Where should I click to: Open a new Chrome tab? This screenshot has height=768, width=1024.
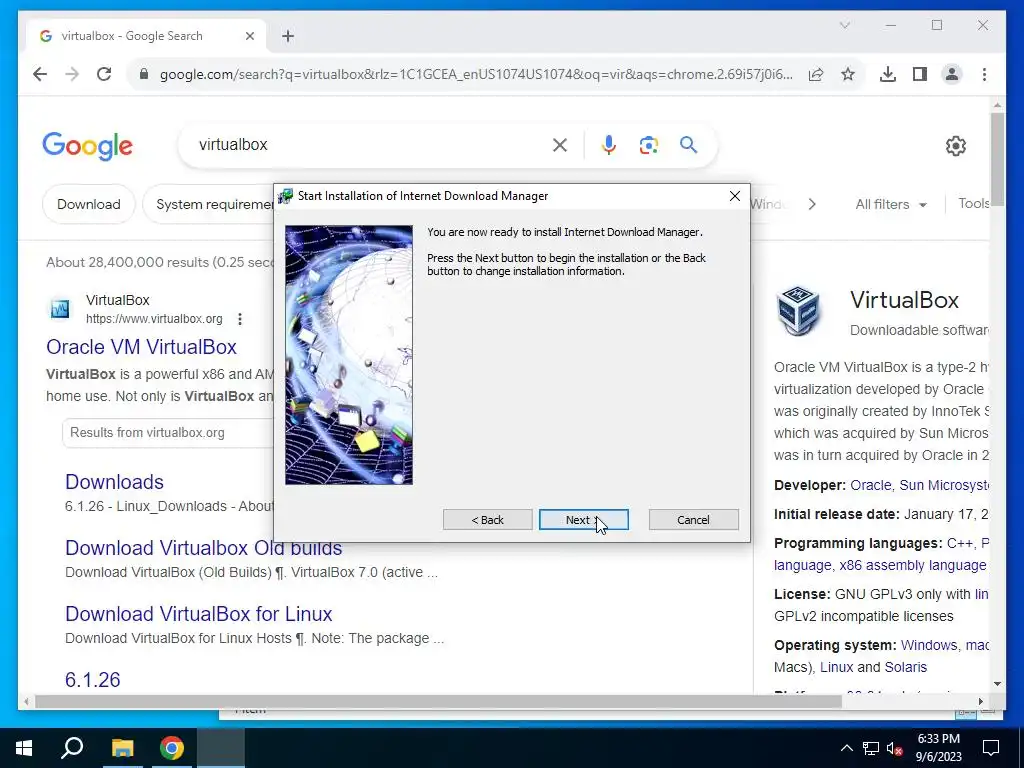click(x=288, y=36)
